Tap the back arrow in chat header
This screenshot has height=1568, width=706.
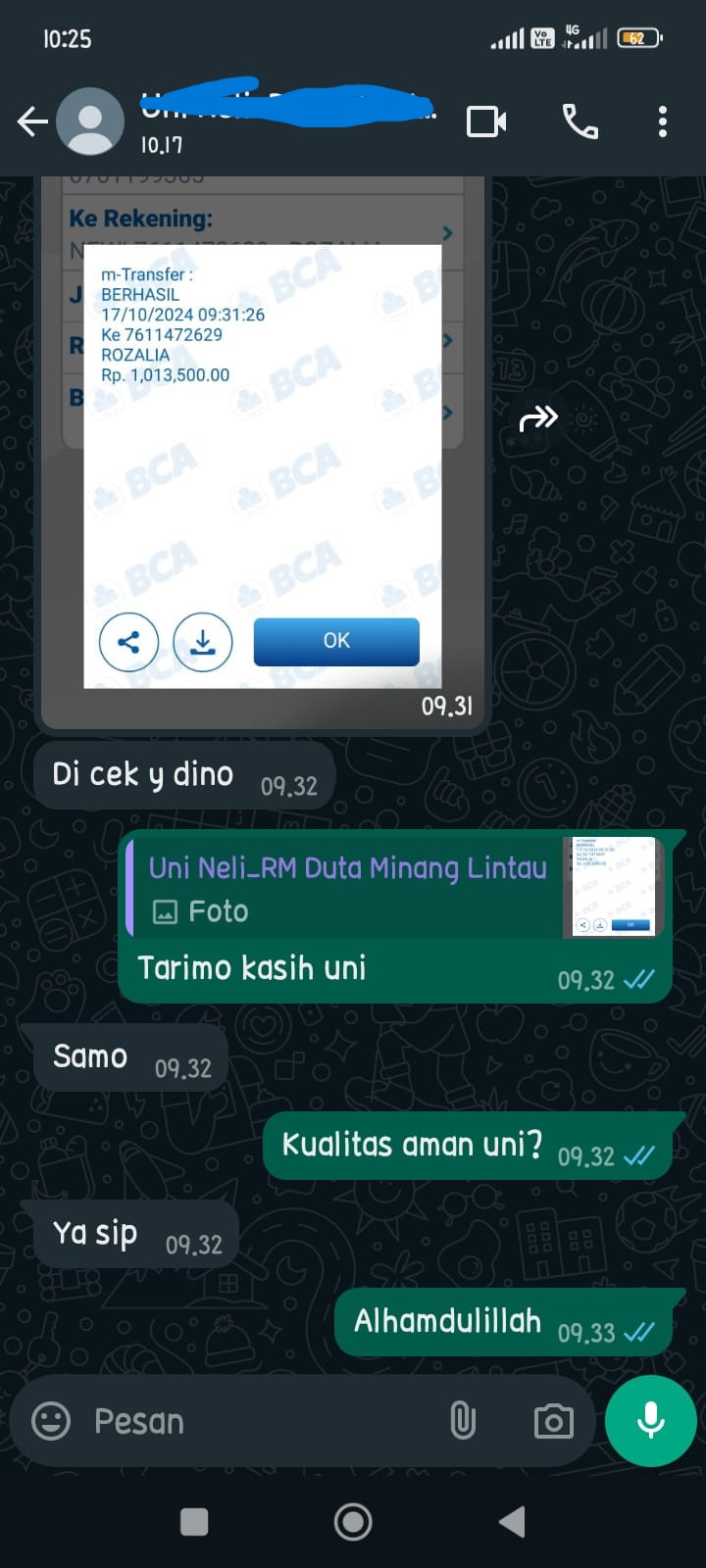pos(32,122)
